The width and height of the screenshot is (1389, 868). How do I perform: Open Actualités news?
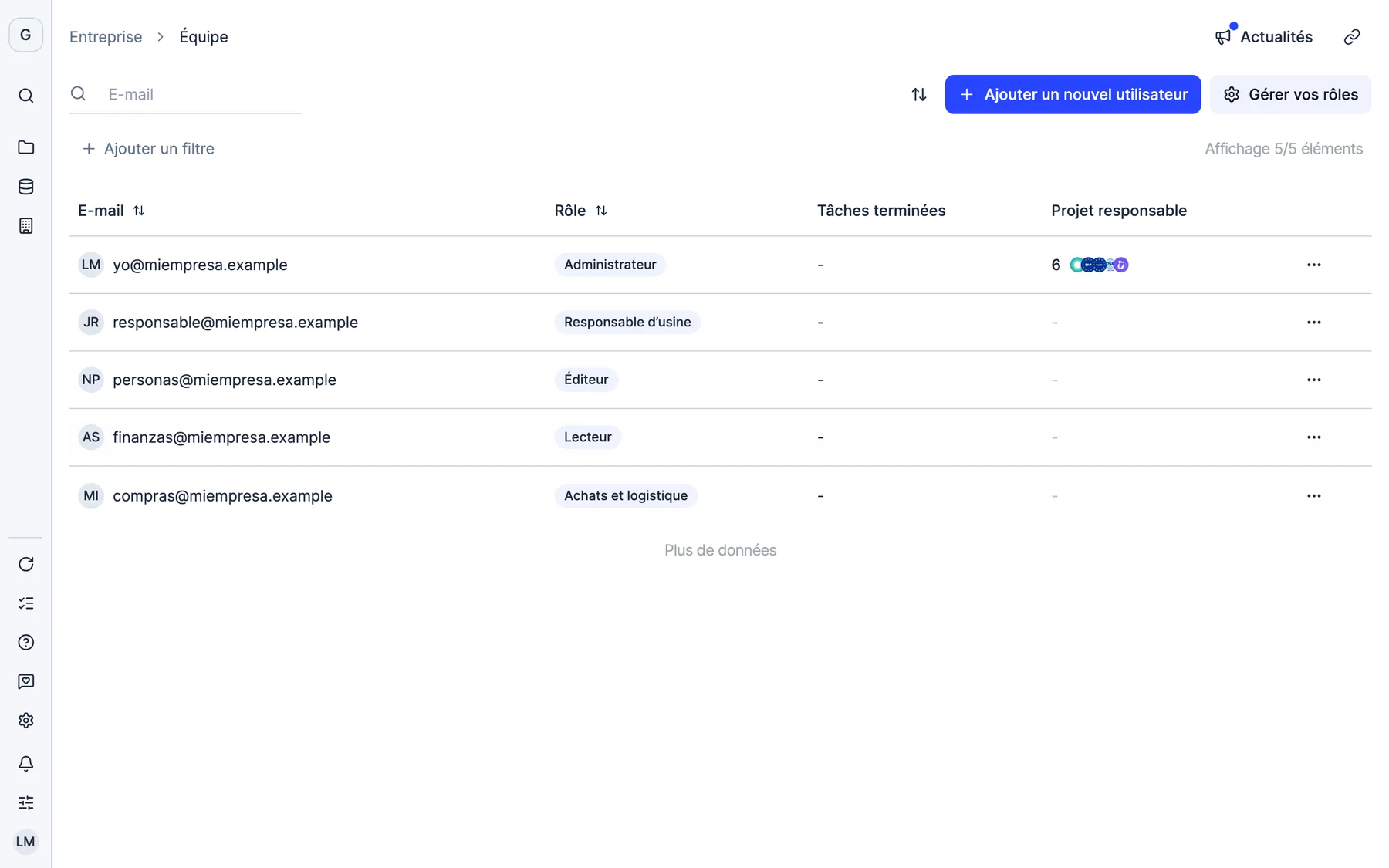(1263, 37)
